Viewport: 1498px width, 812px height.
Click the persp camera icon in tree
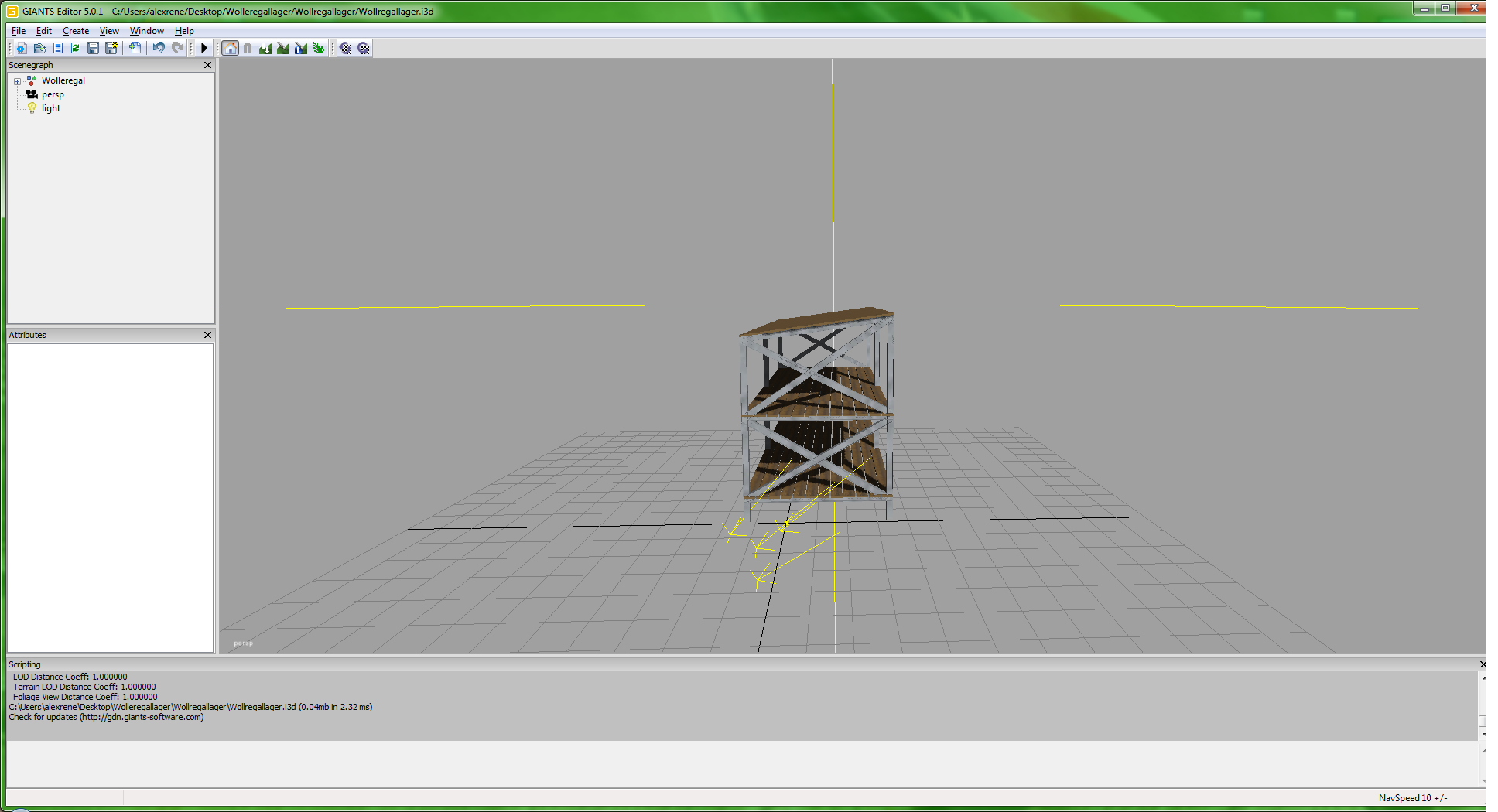click(32, 94)
